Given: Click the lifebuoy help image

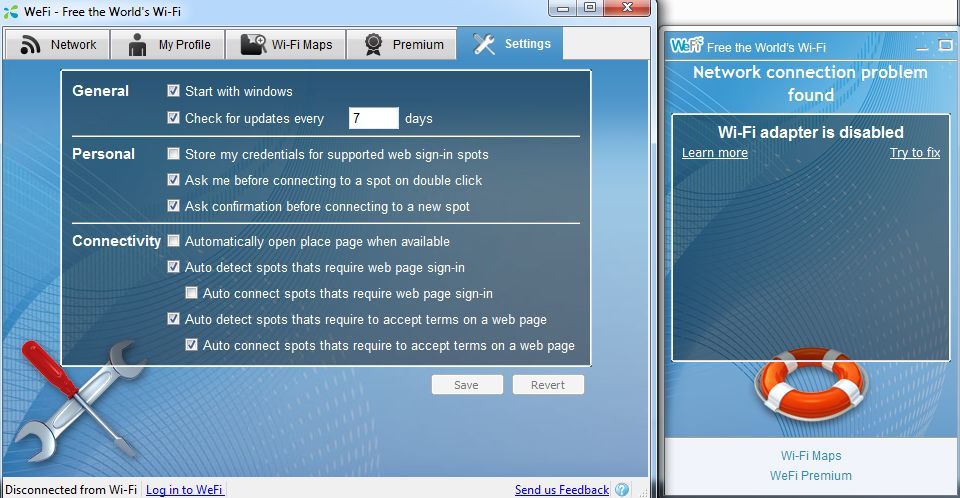Looking at the screenshot, I should 810,383.
